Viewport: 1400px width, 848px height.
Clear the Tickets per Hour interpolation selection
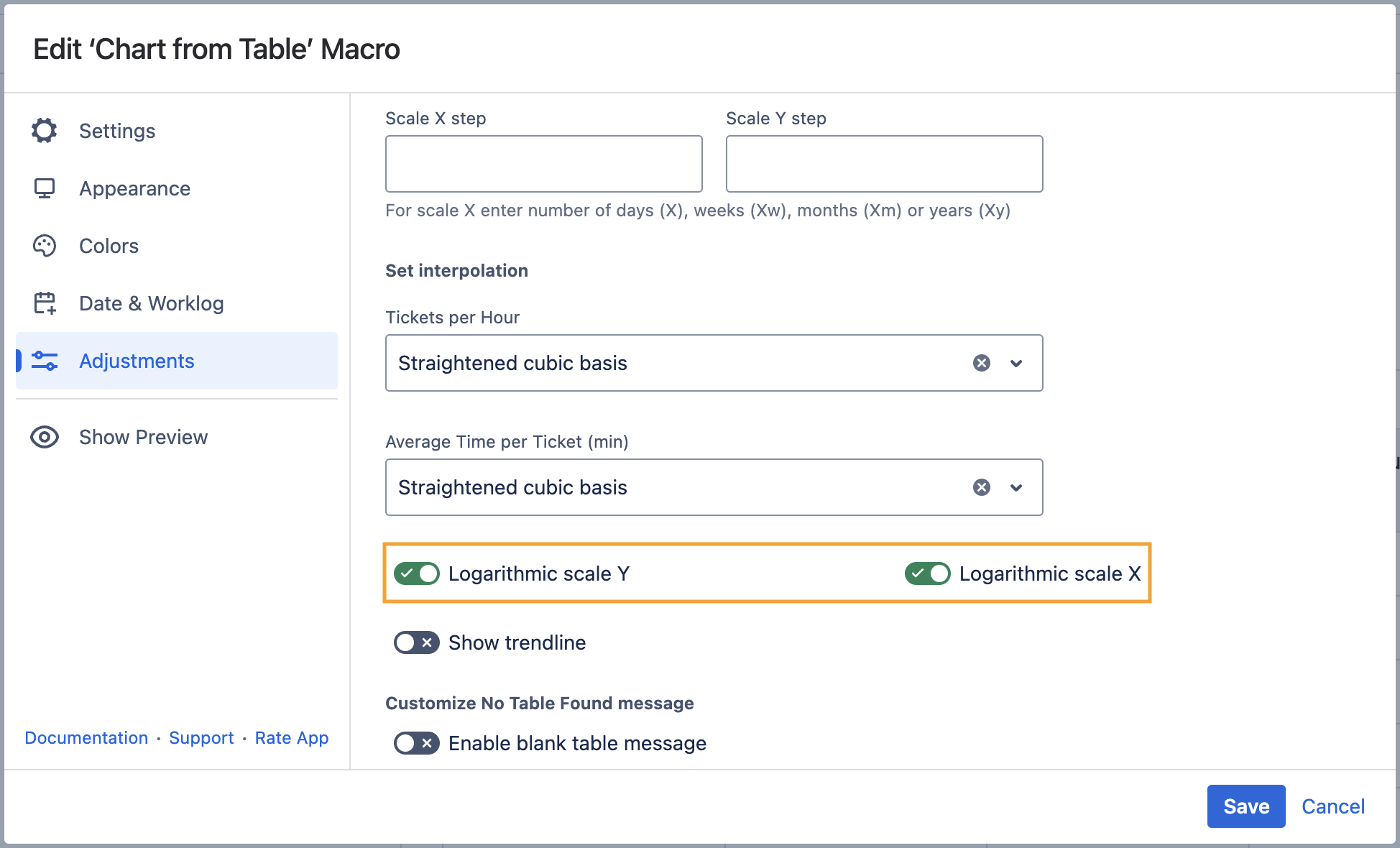[x=982, y=363]
